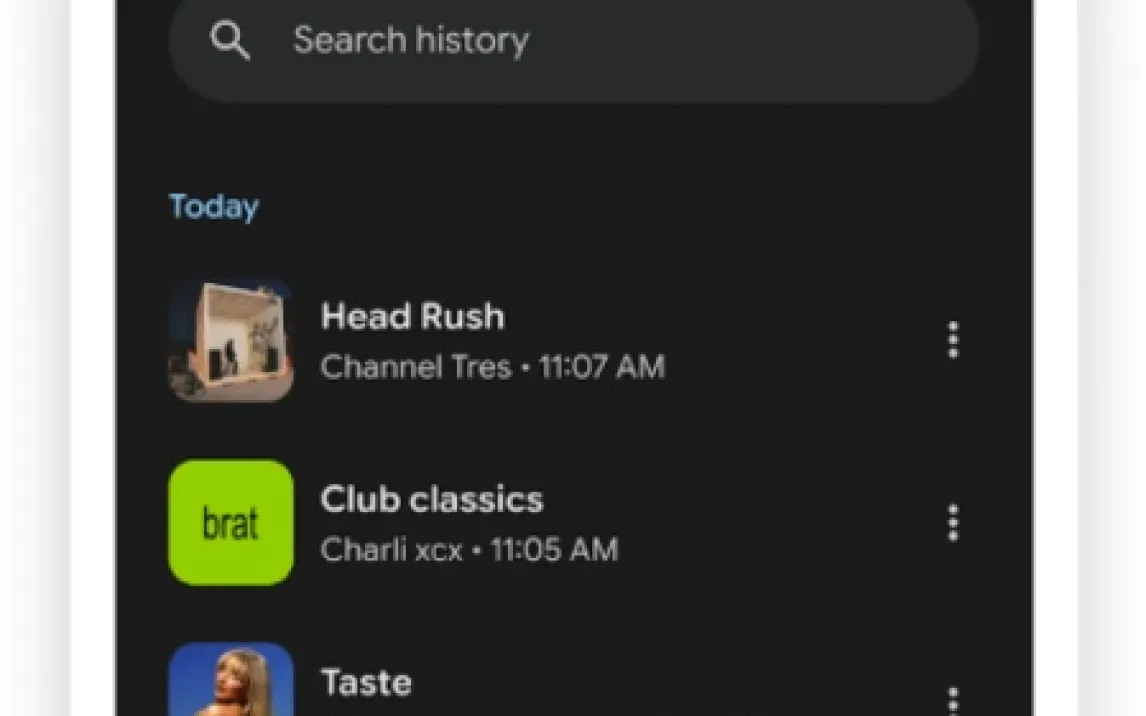
Task: Open the Head Rush song title
Action: [x=413, y=316]
